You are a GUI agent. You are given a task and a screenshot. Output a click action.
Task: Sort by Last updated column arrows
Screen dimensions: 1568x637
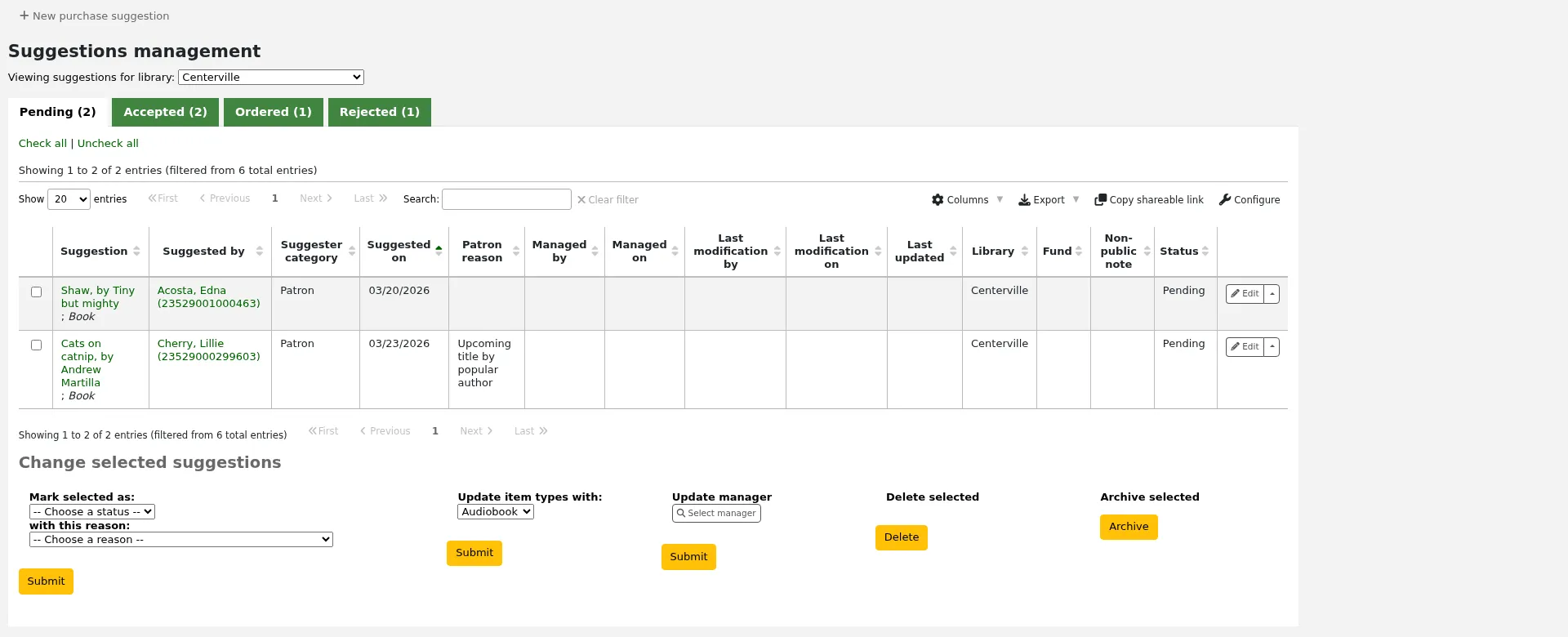point(953,252)
